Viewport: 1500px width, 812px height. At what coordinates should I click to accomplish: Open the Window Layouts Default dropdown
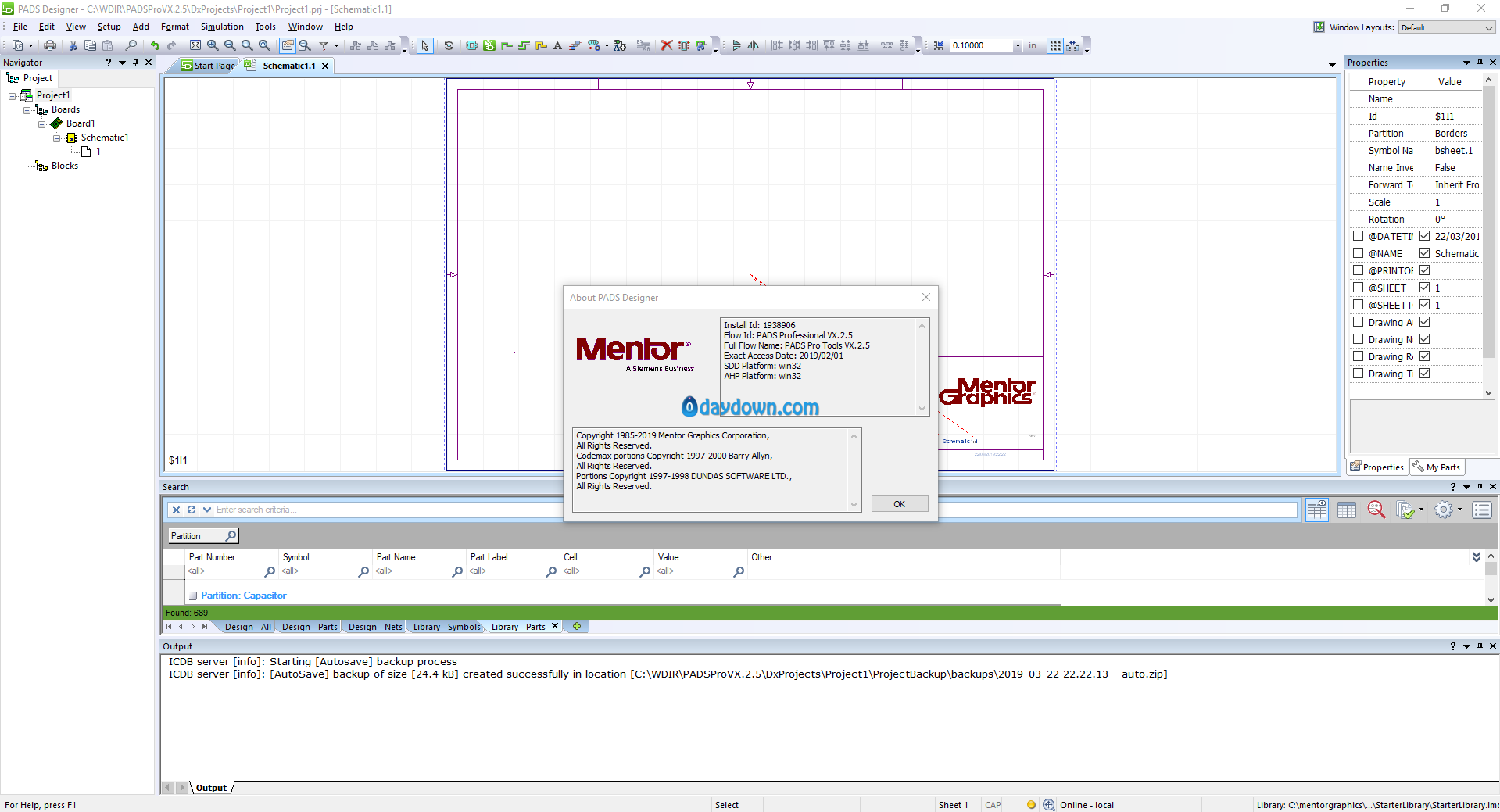1447,27
